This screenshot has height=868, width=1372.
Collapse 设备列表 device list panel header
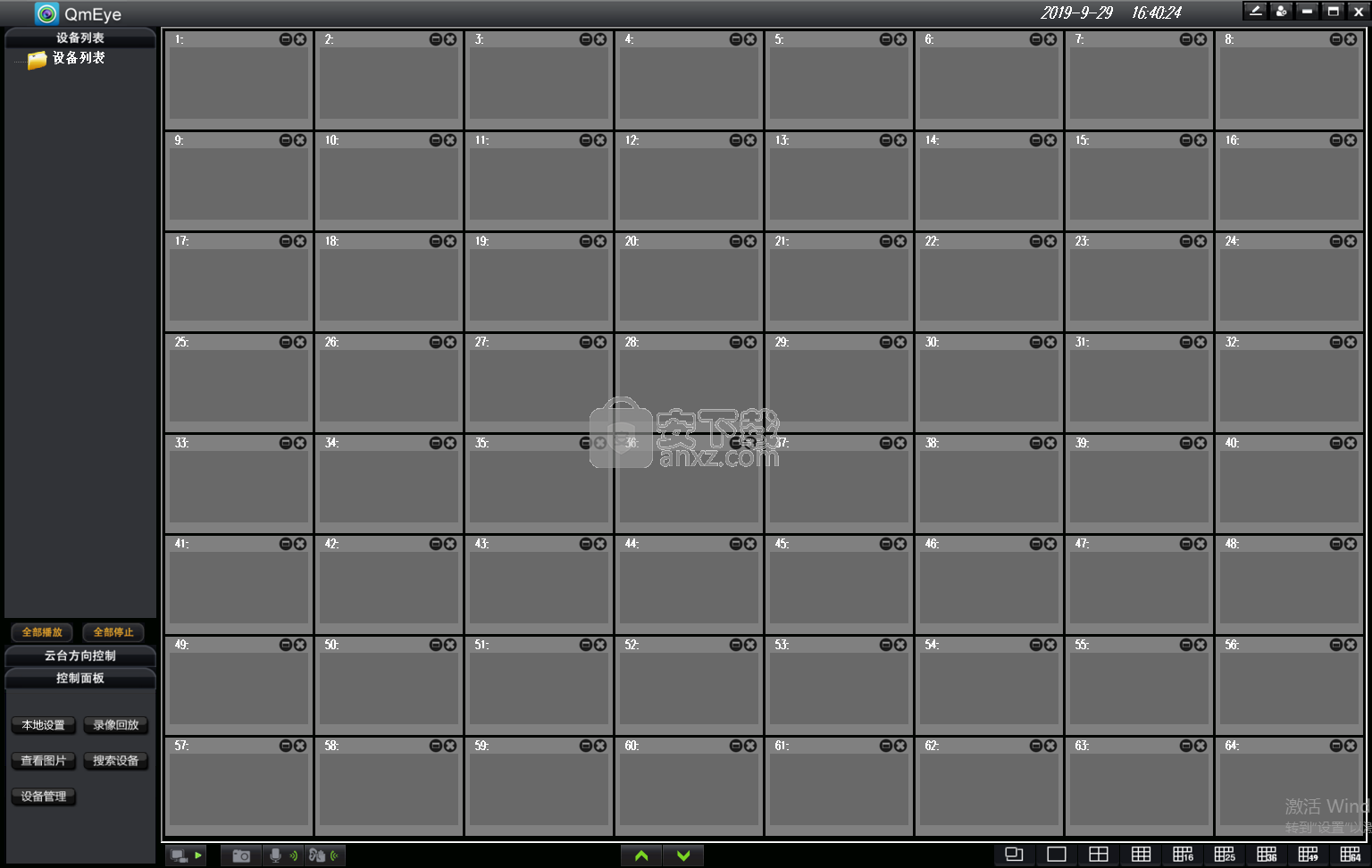[x=80, y=38]
